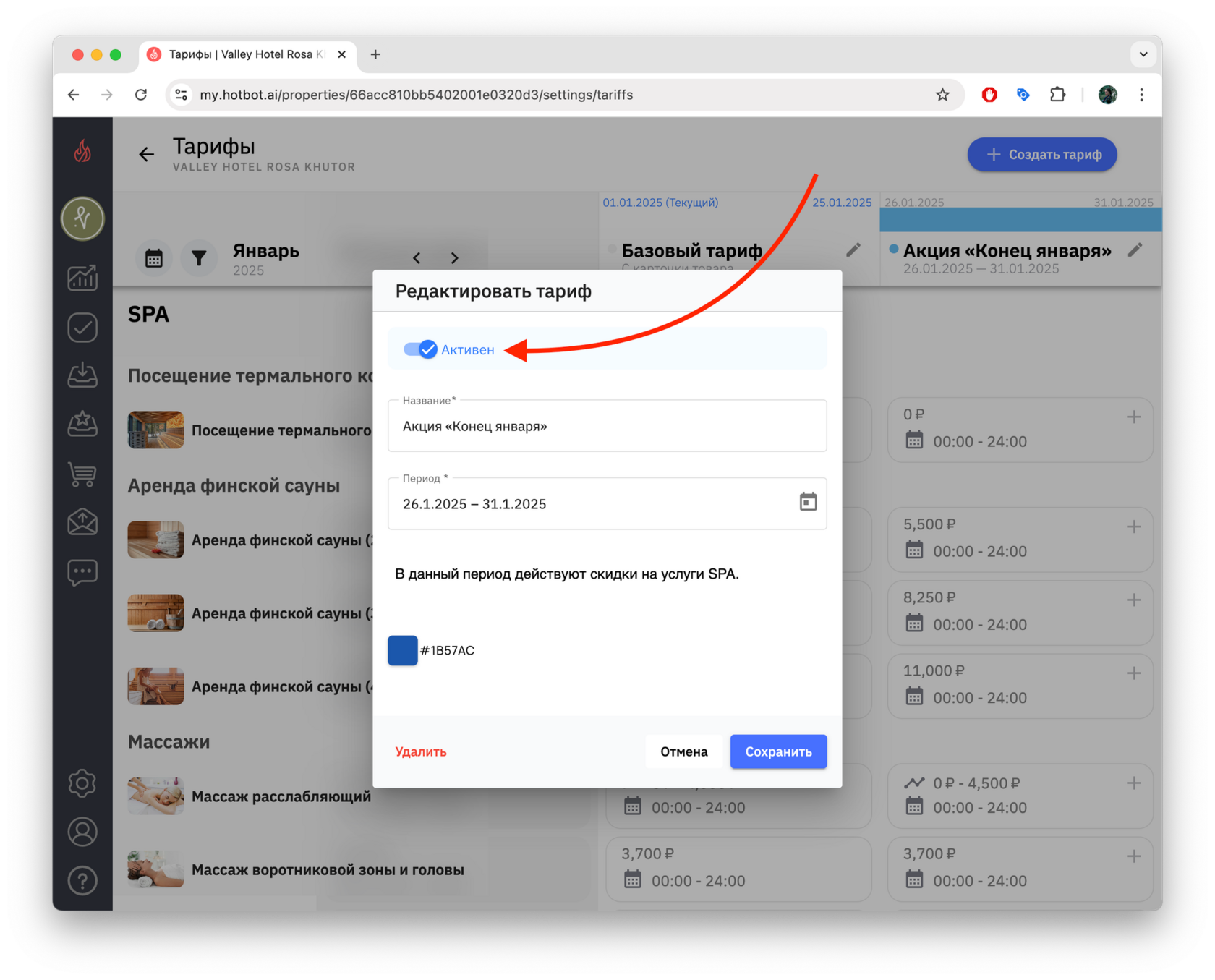Open the checkmark tasks sidebar icon
The width and height of the screenshot is (1215, 980).
tap(82, 328)
